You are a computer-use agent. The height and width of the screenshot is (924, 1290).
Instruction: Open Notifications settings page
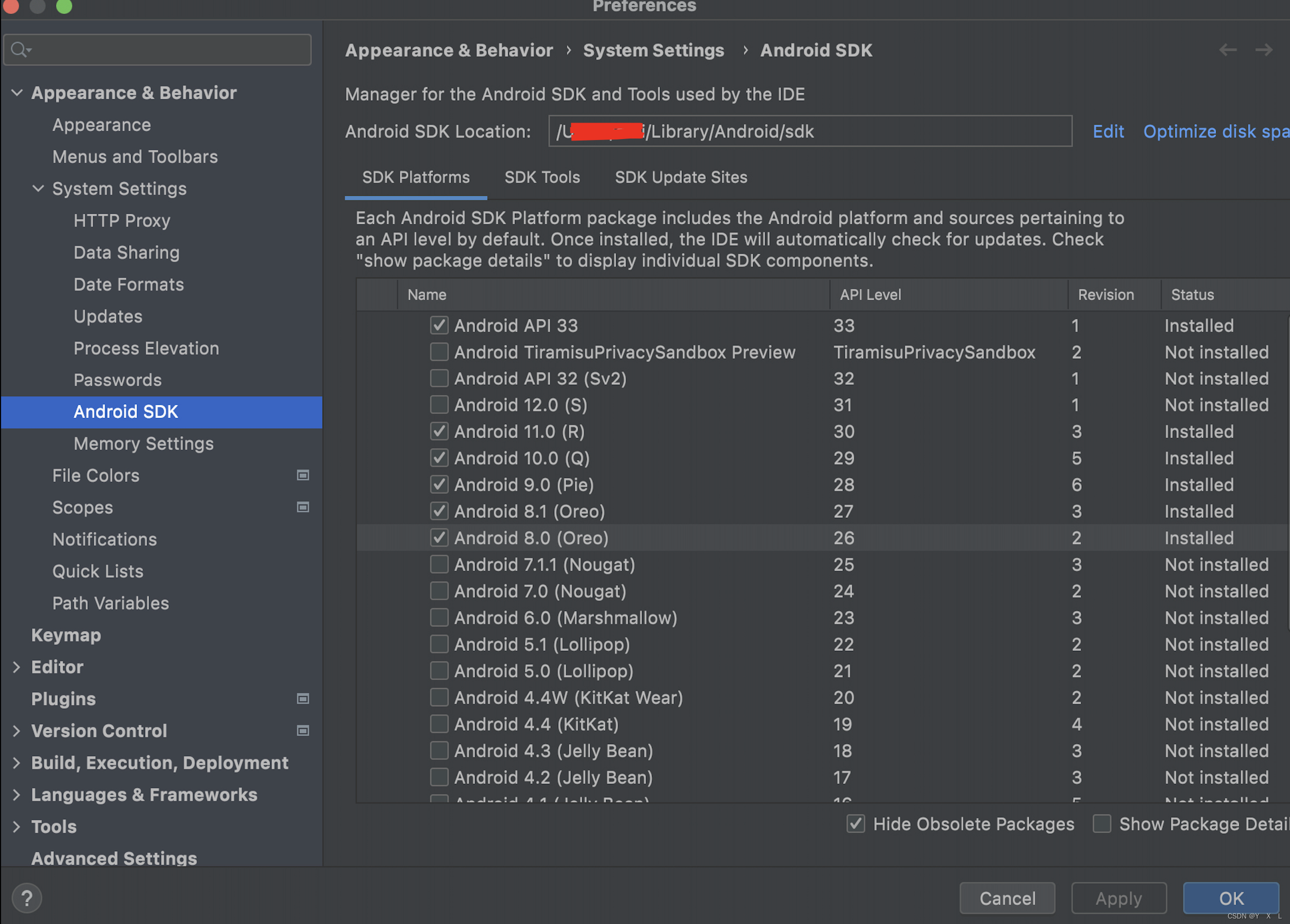105,539
